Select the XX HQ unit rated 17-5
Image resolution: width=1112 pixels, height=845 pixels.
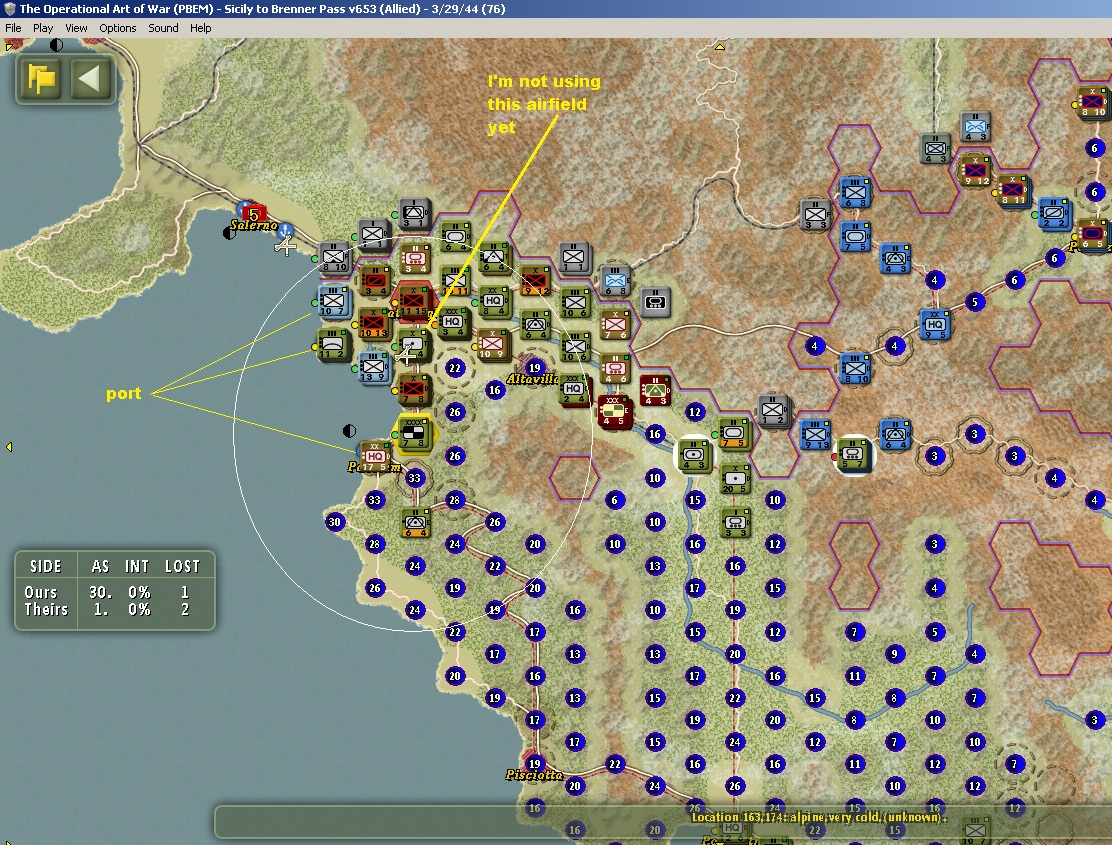tap(375, 457)
